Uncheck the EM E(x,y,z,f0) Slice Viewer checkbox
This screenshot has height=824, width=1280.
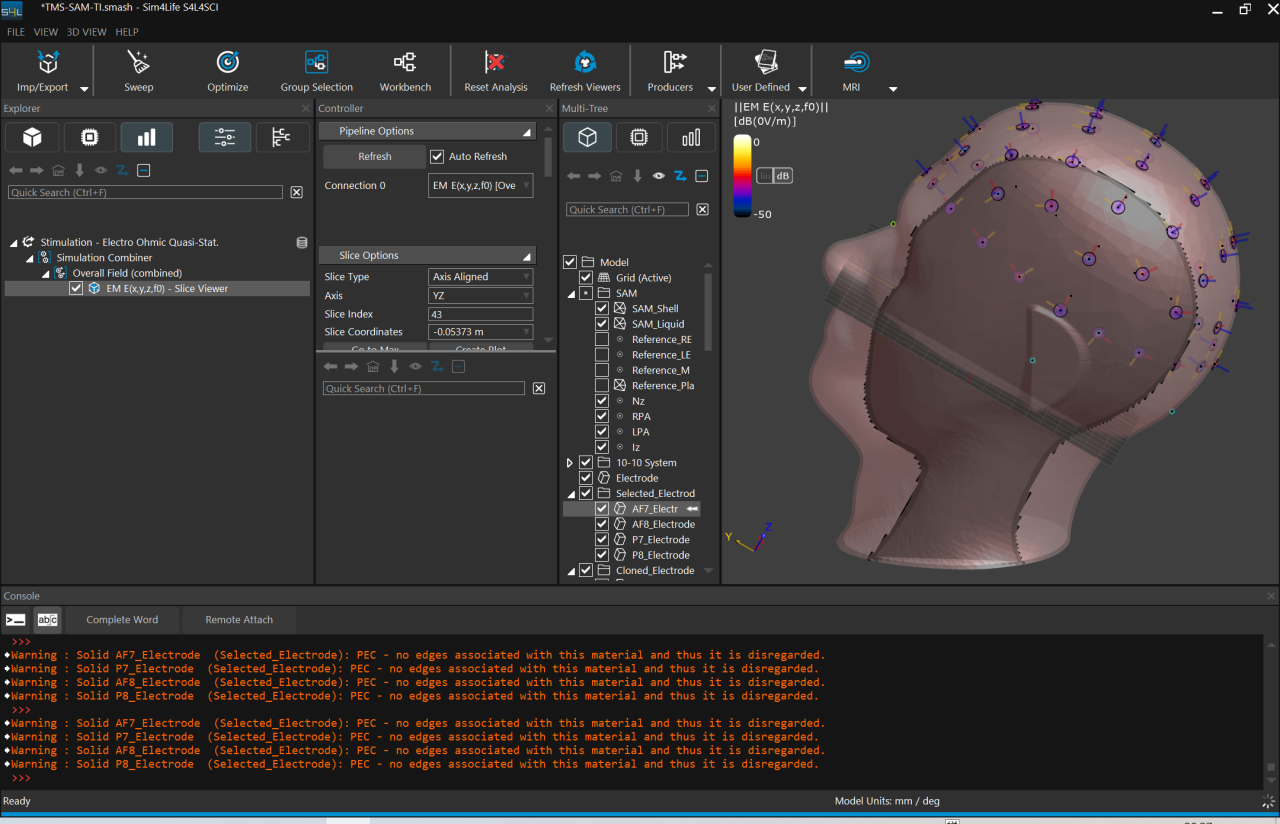click(x=76, y=288)
